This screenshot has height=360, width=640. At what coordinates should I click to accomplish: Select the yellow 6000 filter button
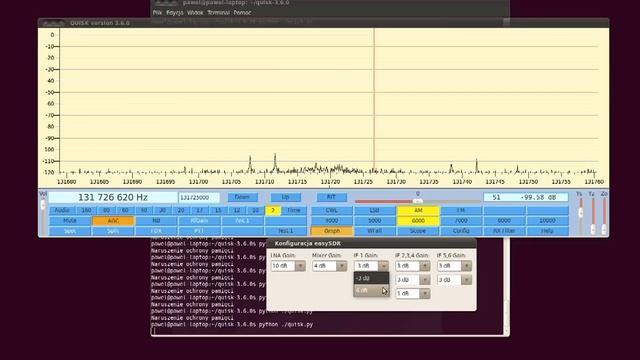pos(418,221)
